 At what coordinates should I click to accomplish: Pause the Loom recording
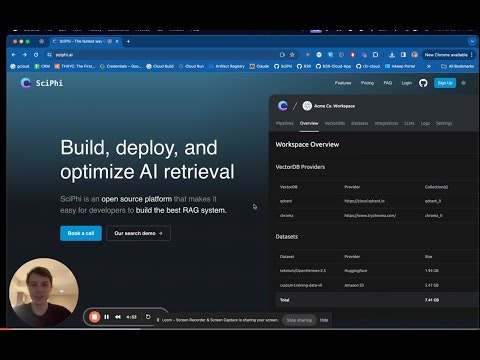[x=106, y=317]
